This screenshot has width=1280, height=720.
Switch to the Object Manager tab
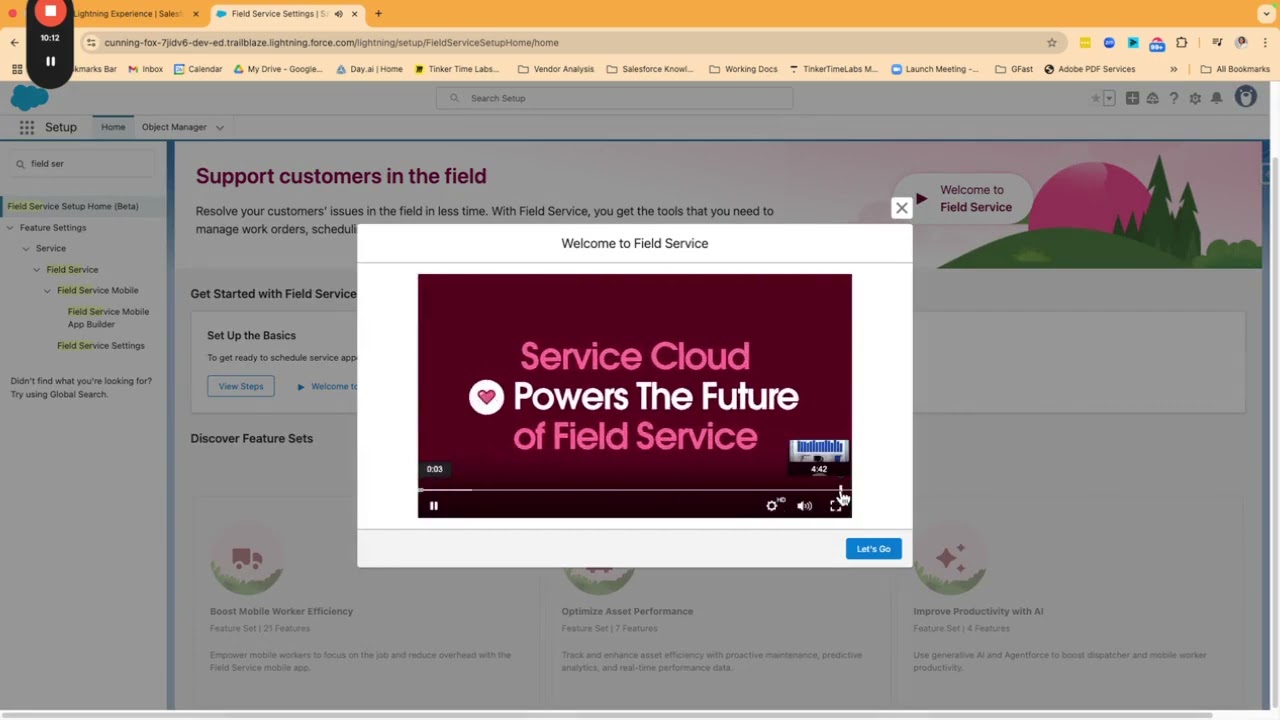click(x=174, y=127)
